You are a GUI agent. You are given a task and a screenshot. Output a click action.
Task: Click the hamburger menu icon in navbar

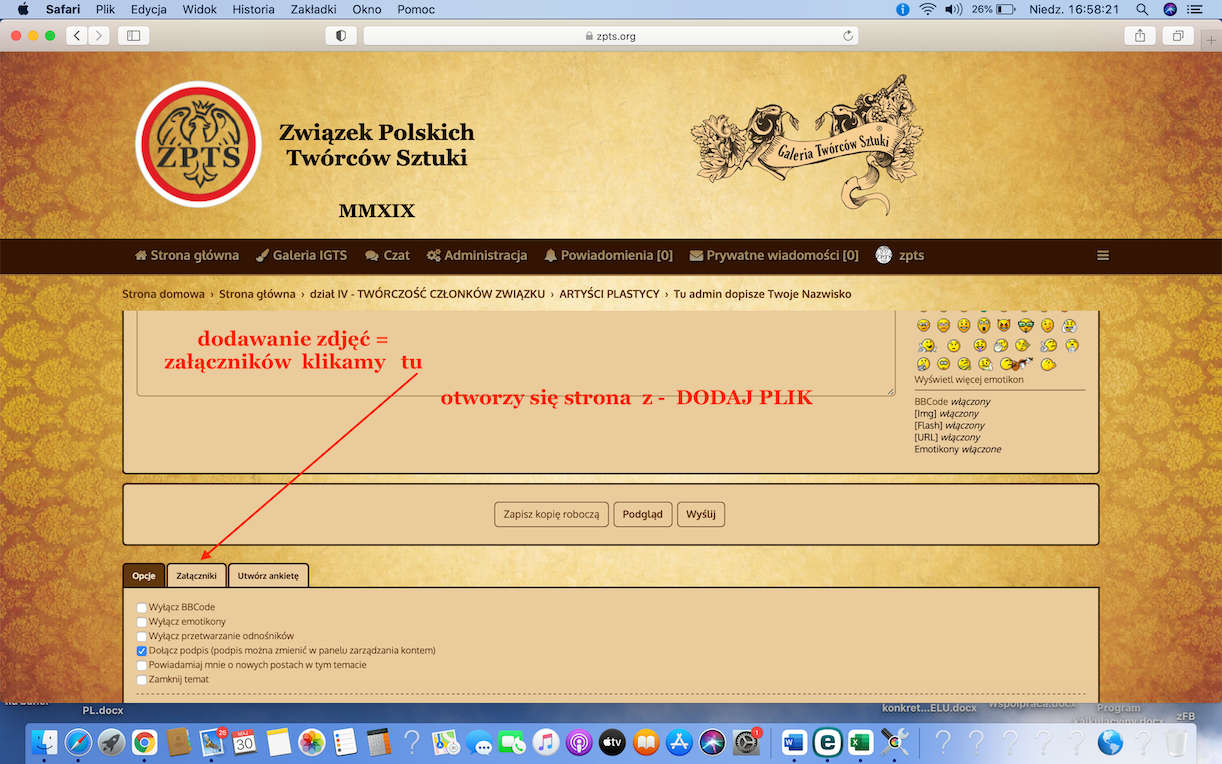pyautogui.click(x=1103, y=255)
